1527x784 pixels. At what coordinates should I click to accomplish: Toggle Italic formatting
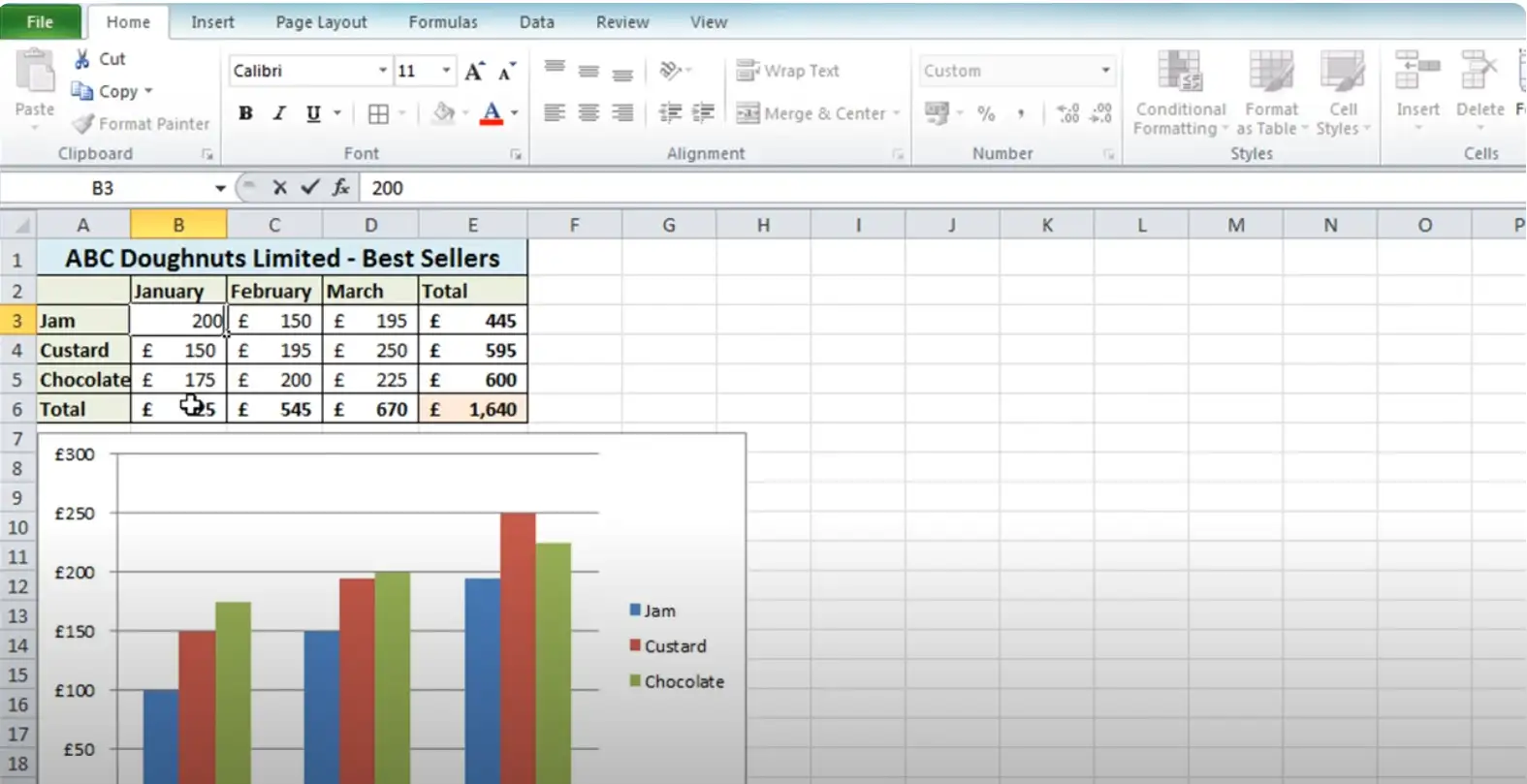279,114
